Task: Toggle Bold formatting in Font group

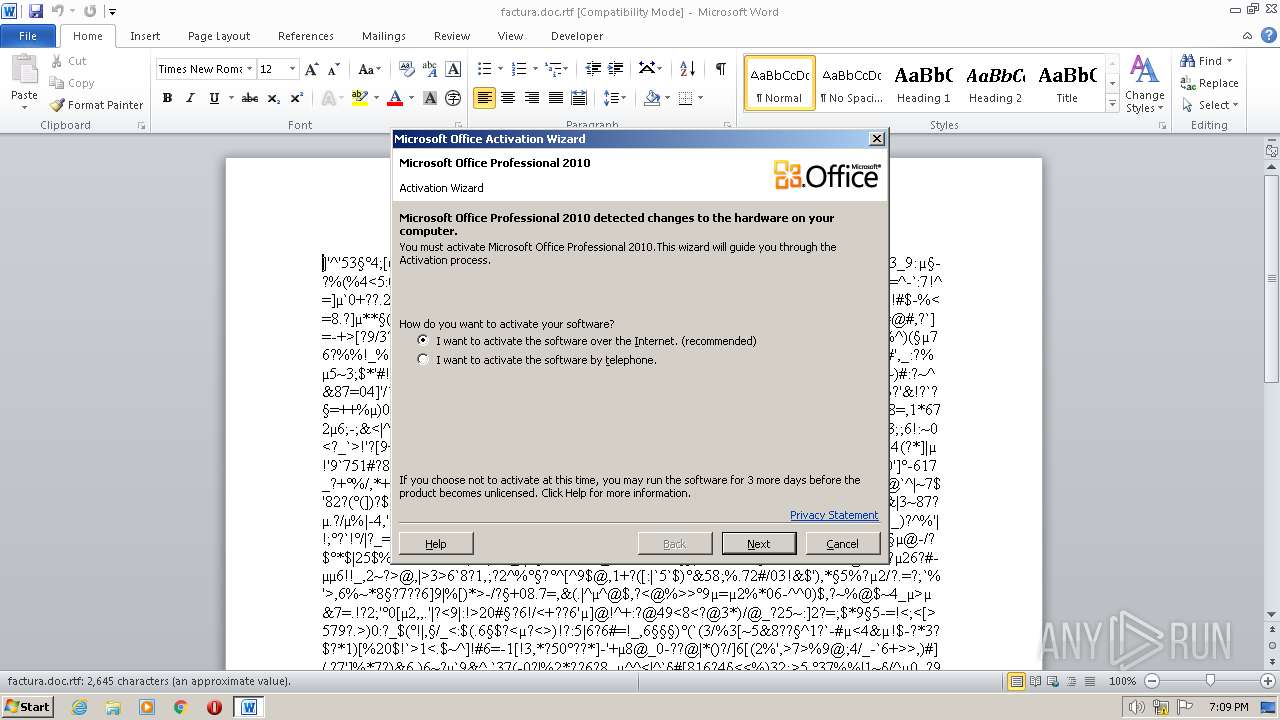Action: click(167, 98)
